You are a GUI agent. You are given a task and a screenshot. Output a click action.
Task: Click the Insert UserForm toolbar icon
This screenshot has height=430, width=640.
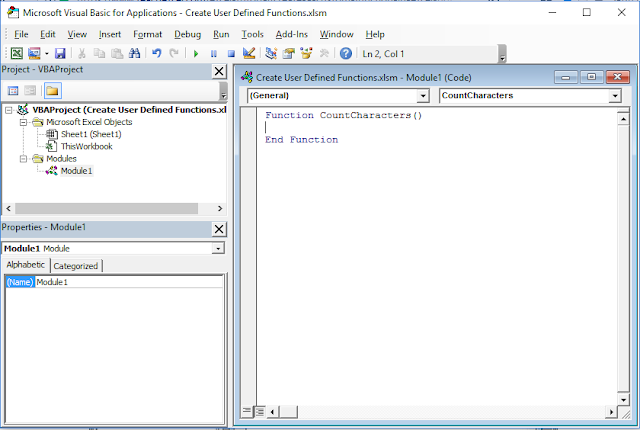(34, 53)
